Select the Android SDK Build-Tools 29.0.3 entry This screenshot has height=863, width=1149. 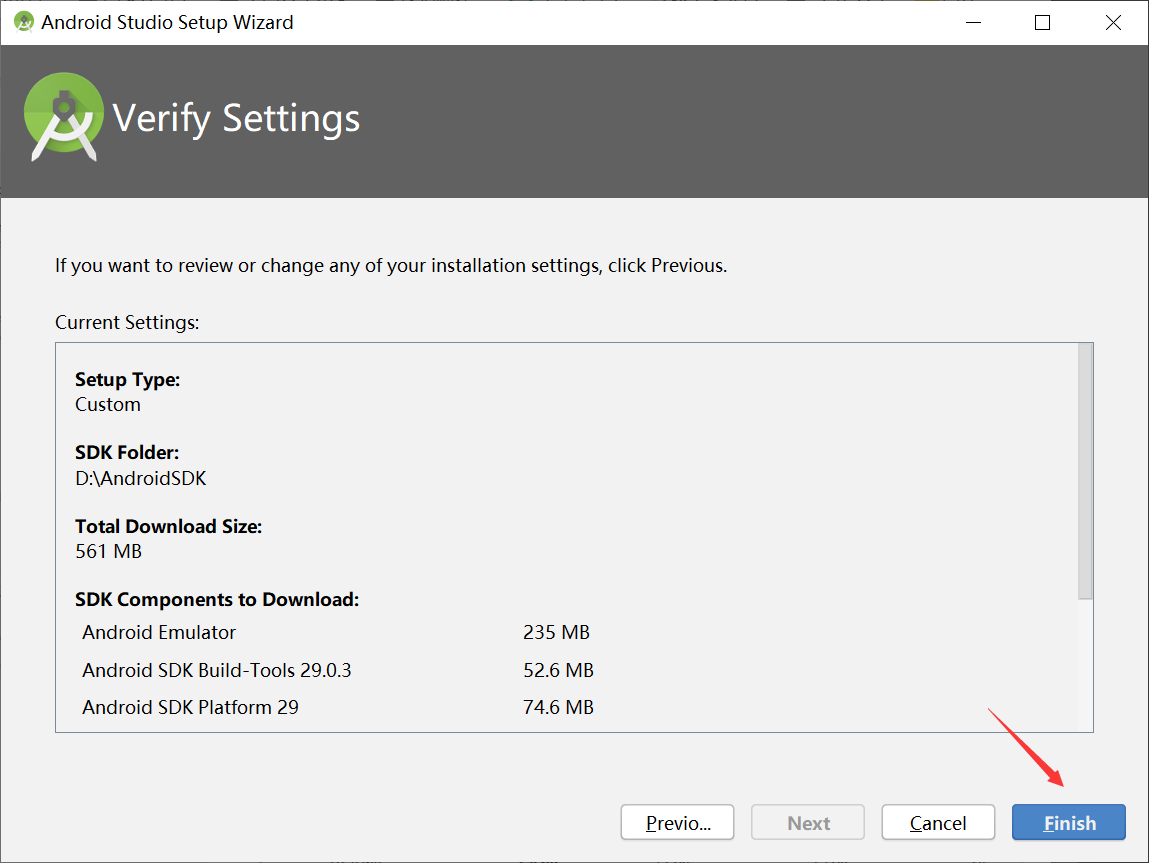[216, 670]
